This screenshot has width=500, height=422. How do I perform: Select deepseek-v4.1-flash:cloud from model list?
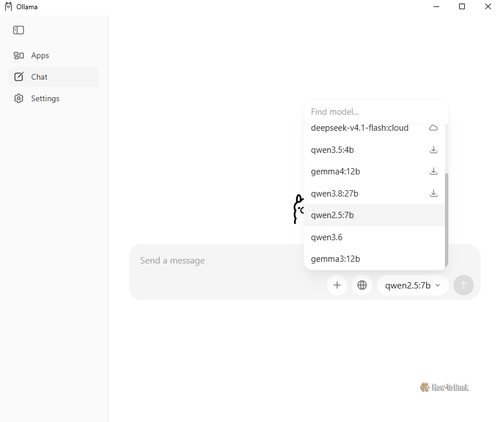click(x=375, y=128)
